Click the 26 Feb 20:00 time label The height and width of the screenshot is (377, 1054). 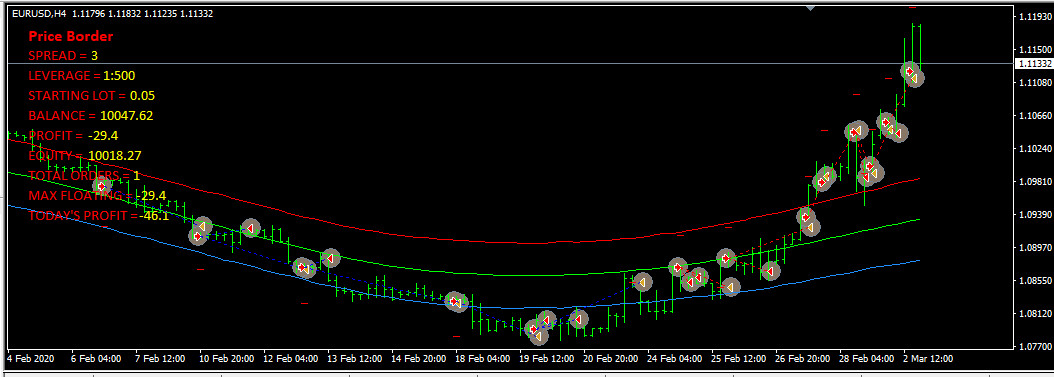803,359
